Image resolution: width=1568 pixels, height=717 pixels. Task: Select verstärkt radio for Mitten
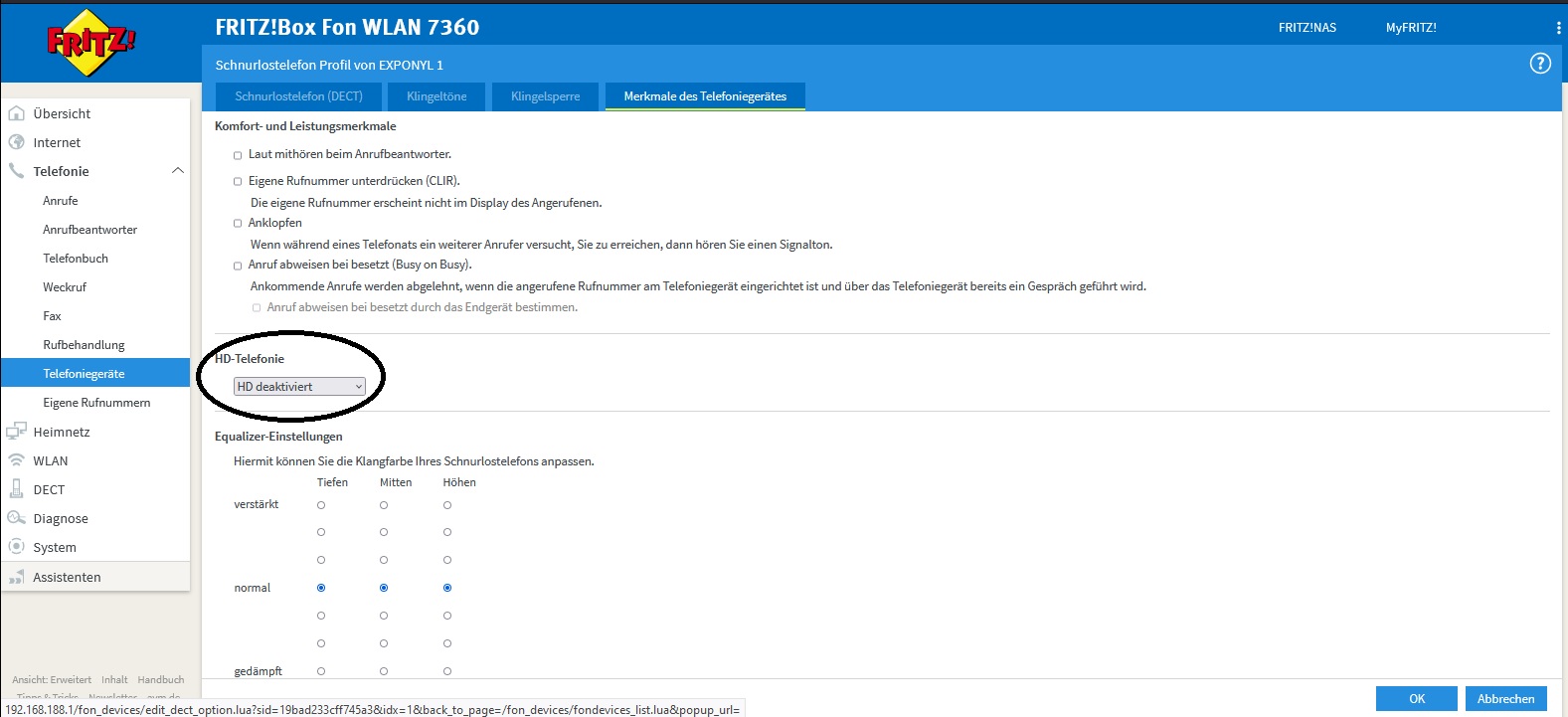click(384, 505)
